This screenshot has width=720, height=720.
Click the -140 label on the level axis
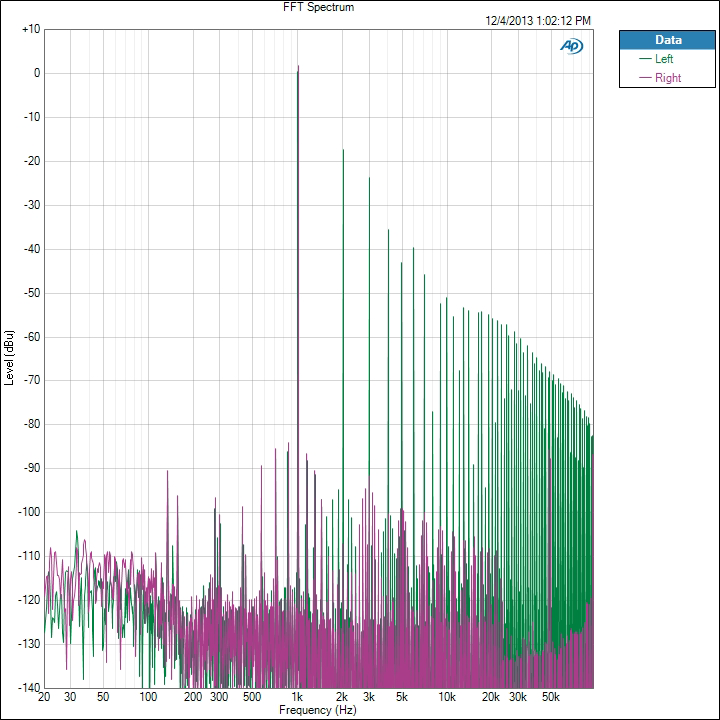(29, 688)
